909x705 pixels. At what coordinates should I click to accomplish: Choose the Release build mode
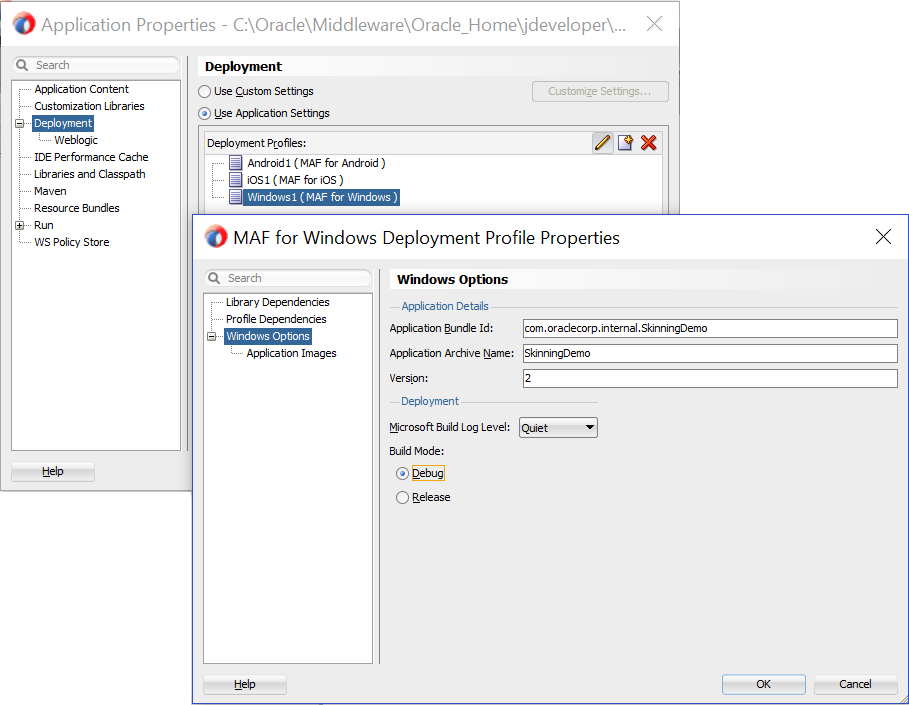pos(402,497)
